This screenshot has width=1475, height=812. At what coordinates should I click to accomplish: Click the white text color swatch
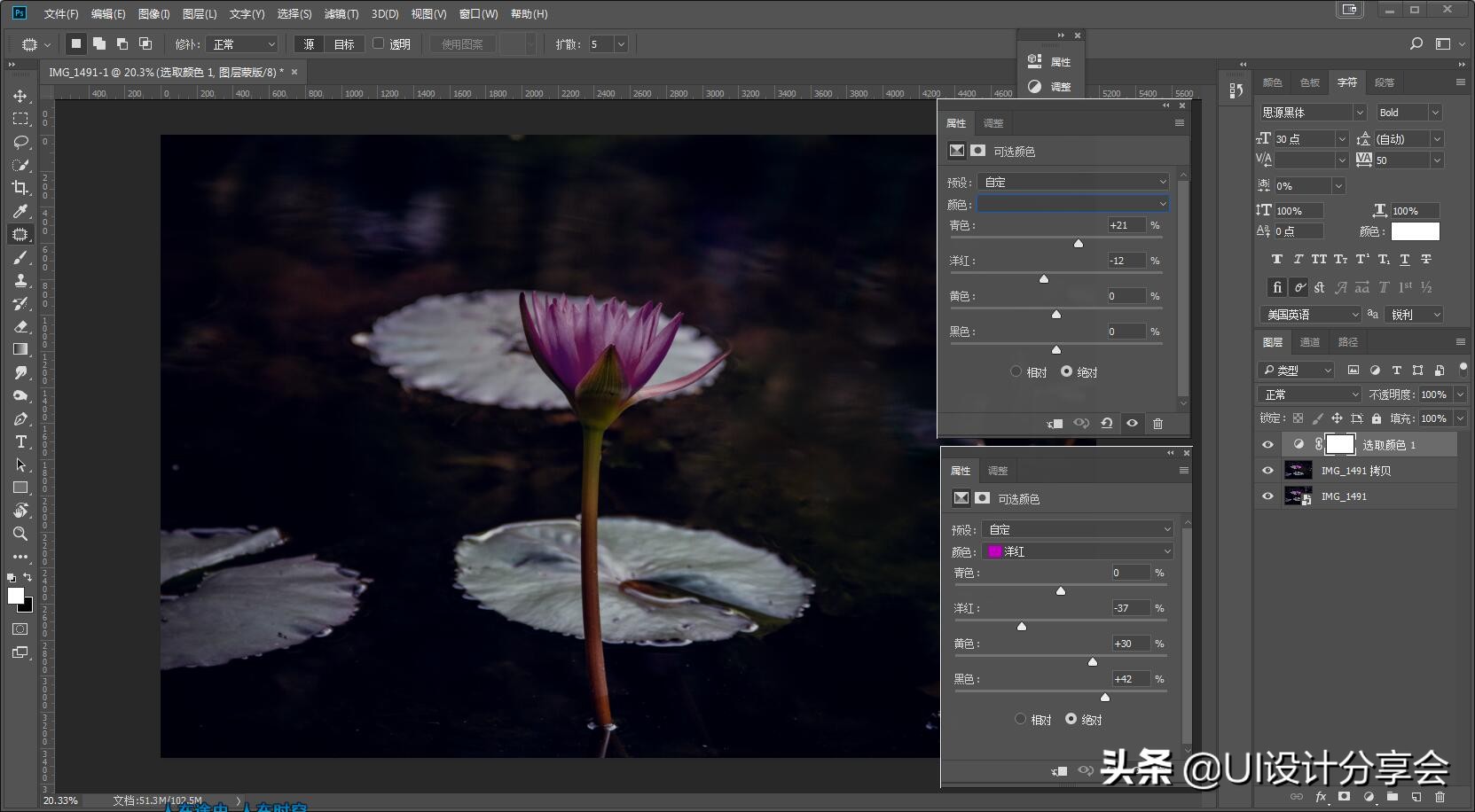(x=1415, y=231)
